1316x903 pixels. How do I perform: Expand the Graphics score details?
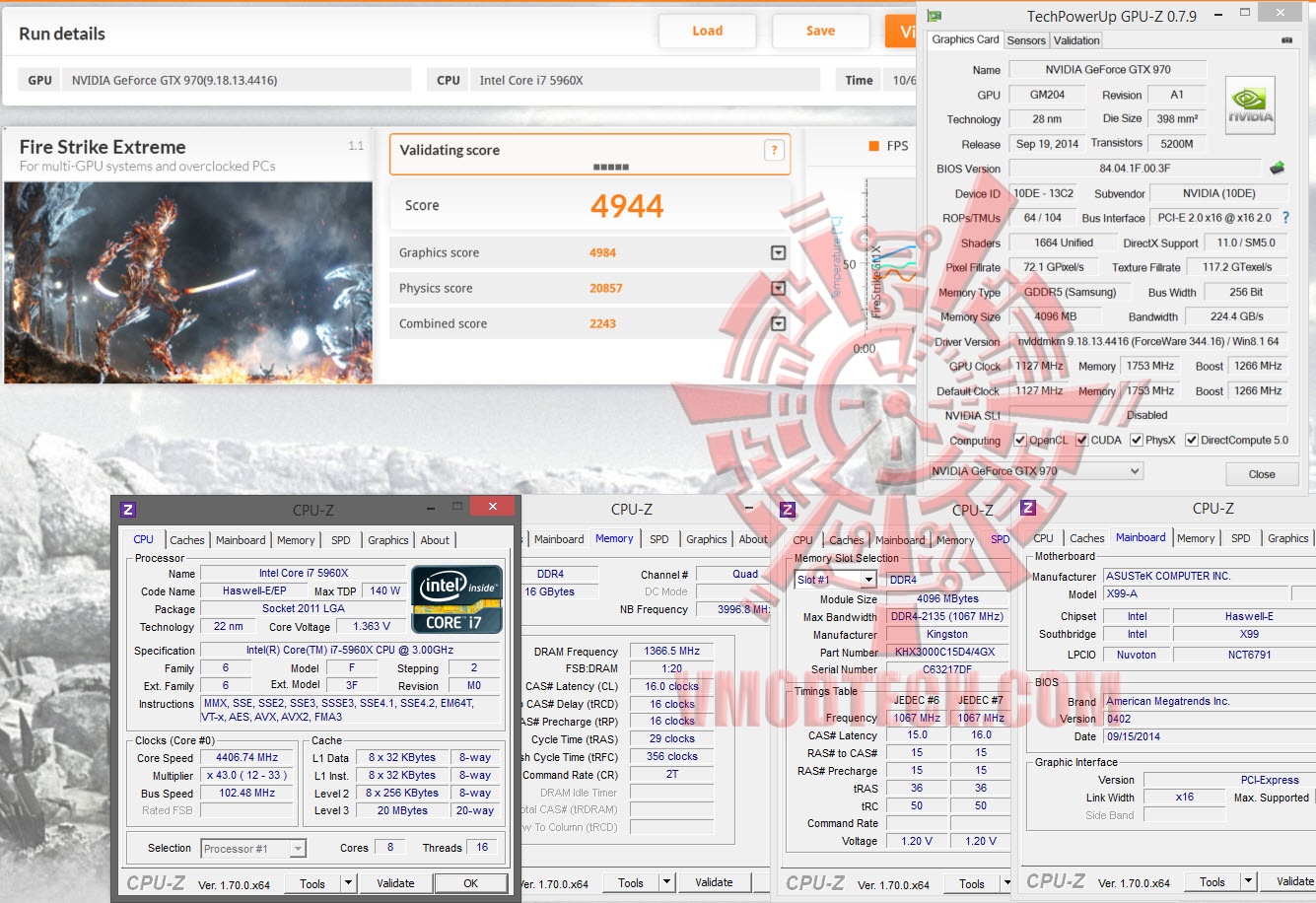[x=778, y=253]
